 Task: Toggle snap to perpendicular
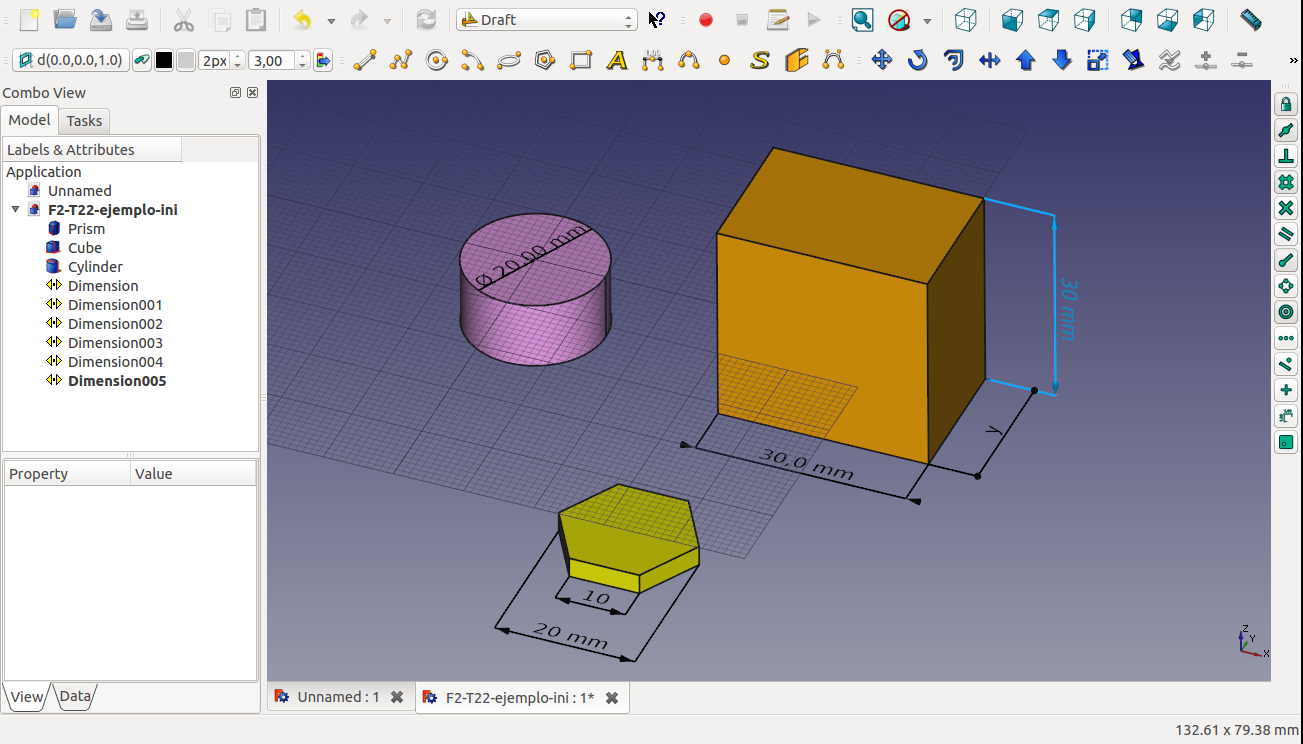click(1286, 156)
